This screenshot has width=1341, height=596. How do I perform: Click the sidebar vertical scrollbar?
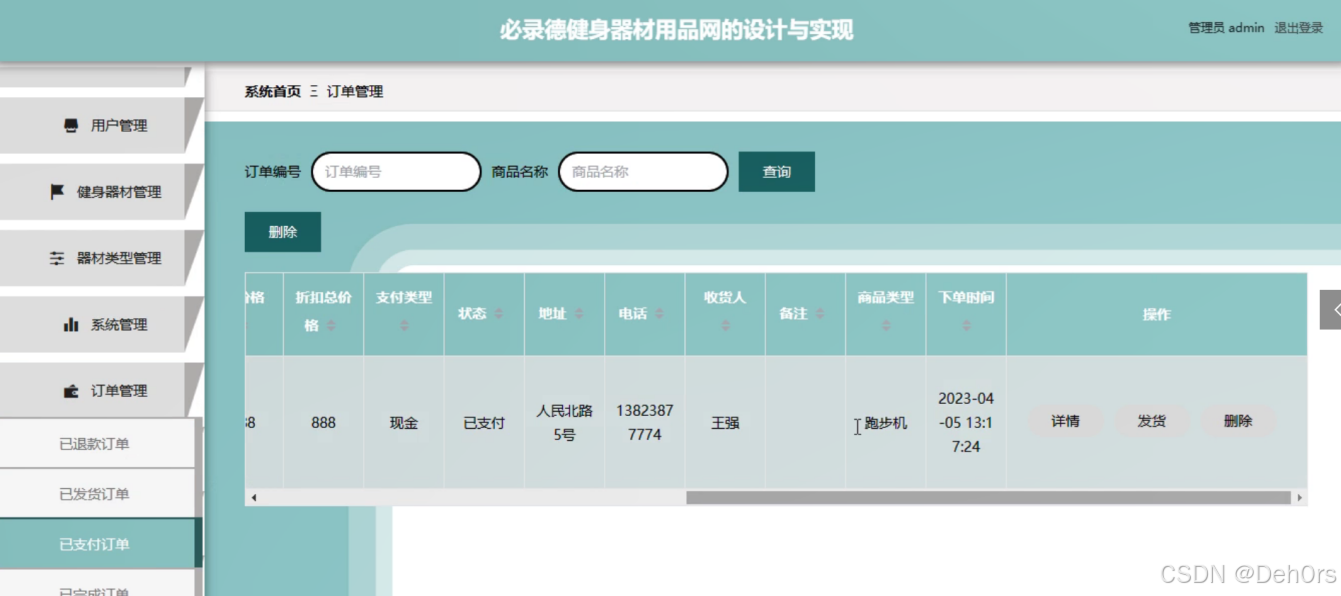[x=198, y=507]
